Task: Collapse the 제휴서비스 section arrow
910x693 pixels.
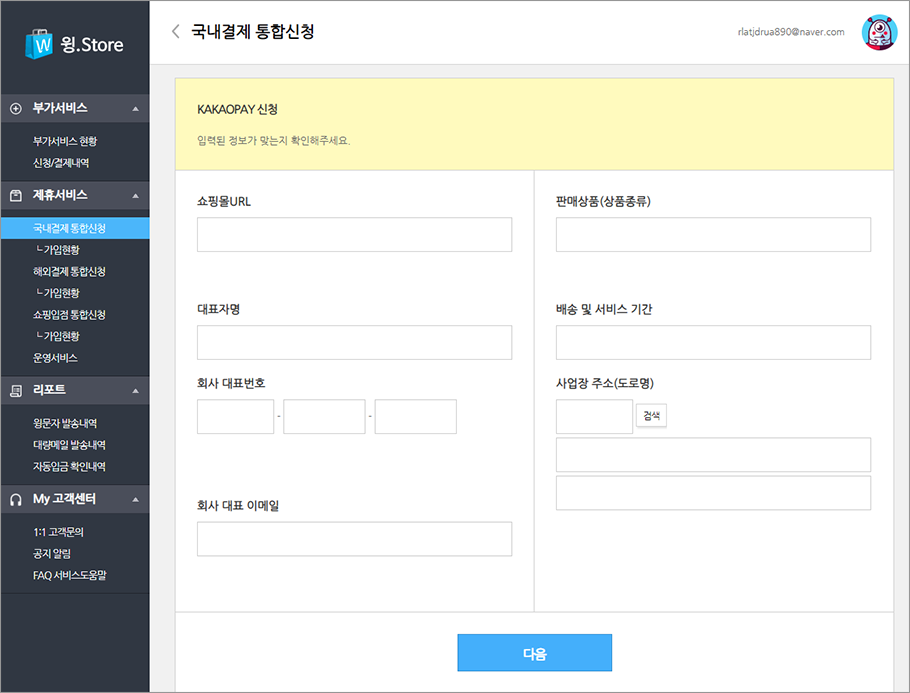Action: (135, 196)
